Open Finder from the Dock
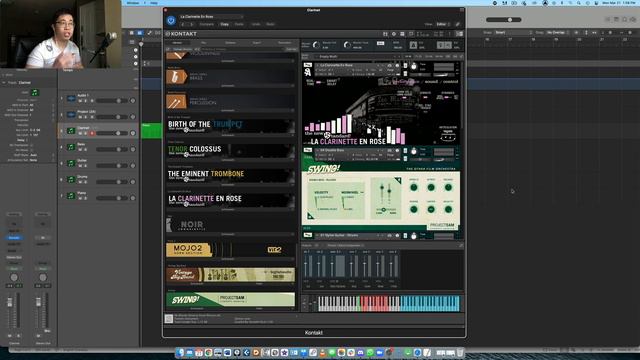 click(181, 352)
